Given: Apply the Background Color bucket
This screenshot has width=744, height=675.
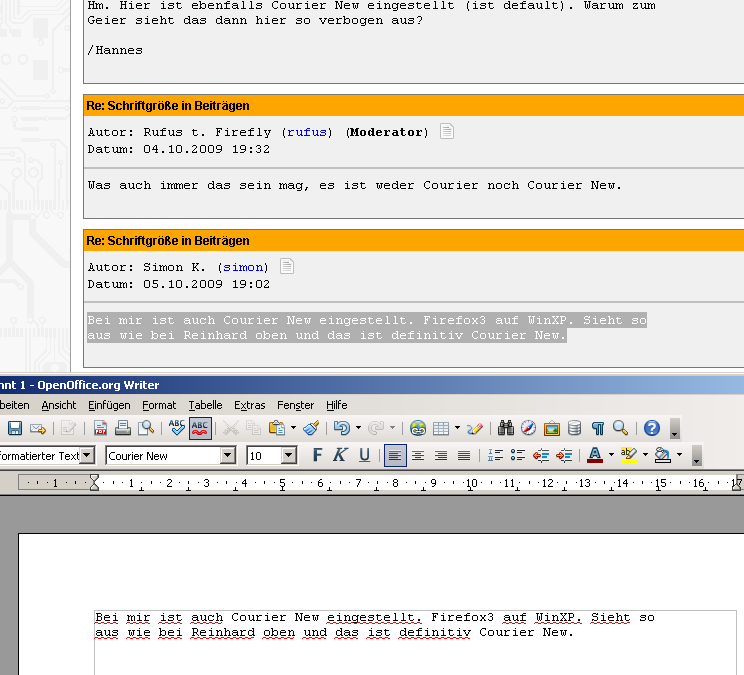Looking at the screenshot, I should [663, 455].
